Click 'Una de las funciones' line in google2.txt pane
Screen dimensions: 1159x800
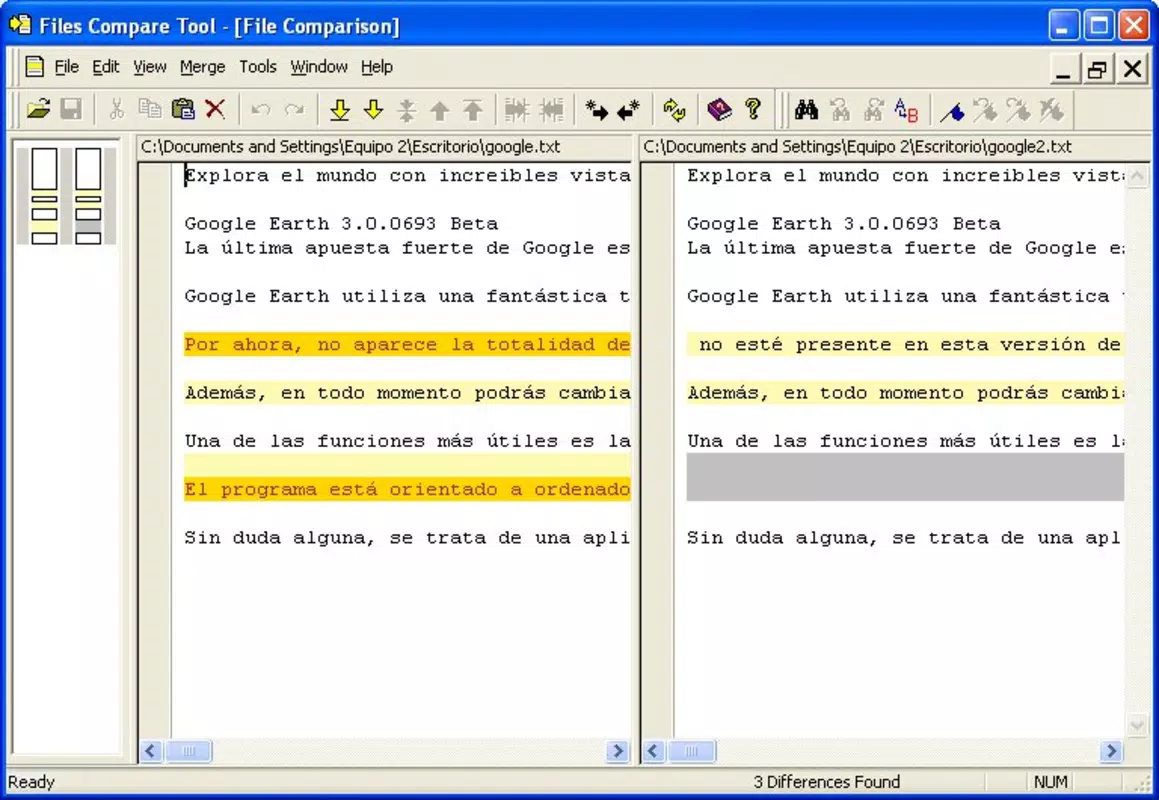coord(905,441)
